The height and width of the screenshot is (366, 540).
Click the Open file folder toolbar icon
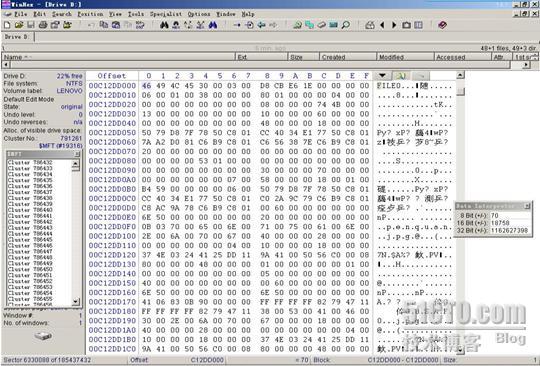point(19,25)
